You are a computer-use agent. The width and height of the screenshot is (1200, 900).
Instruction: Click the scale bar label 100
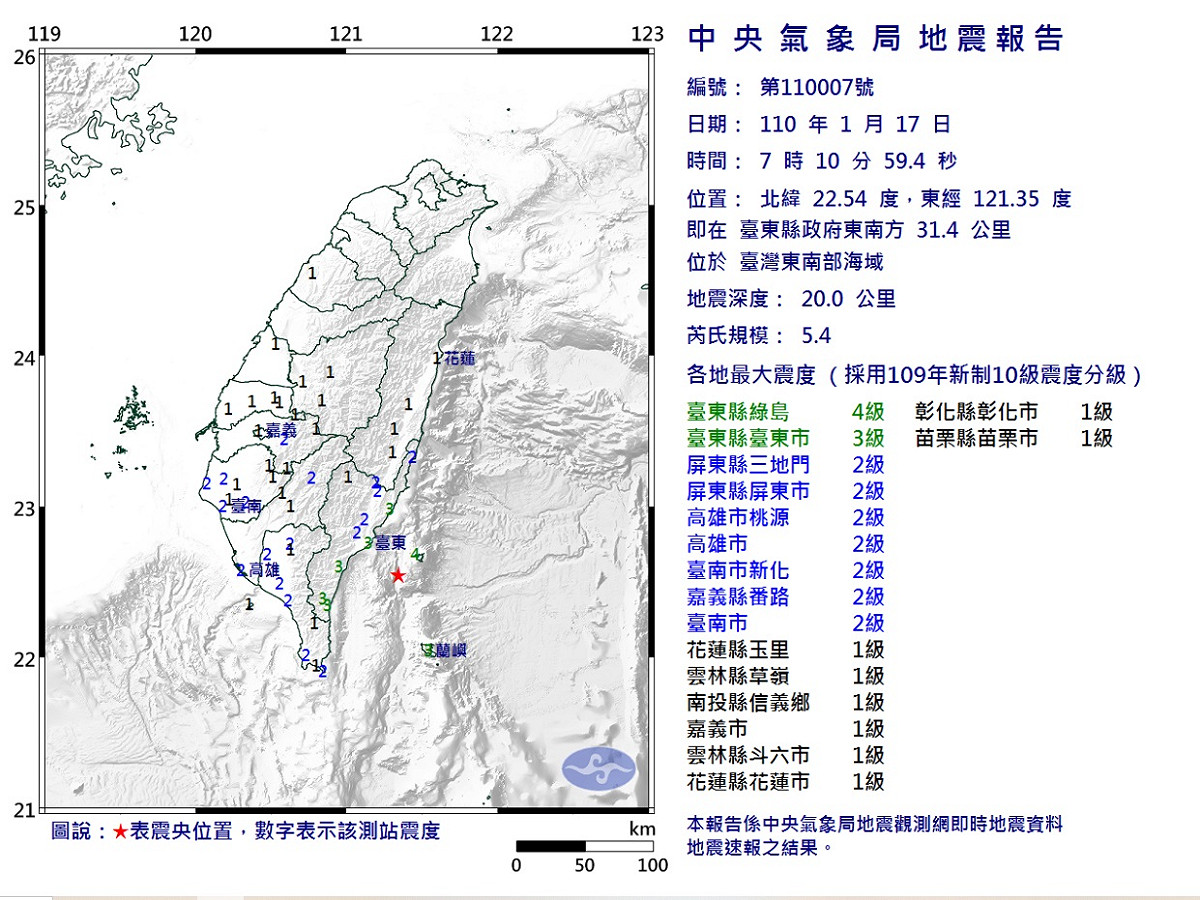(x=652, y=865)
